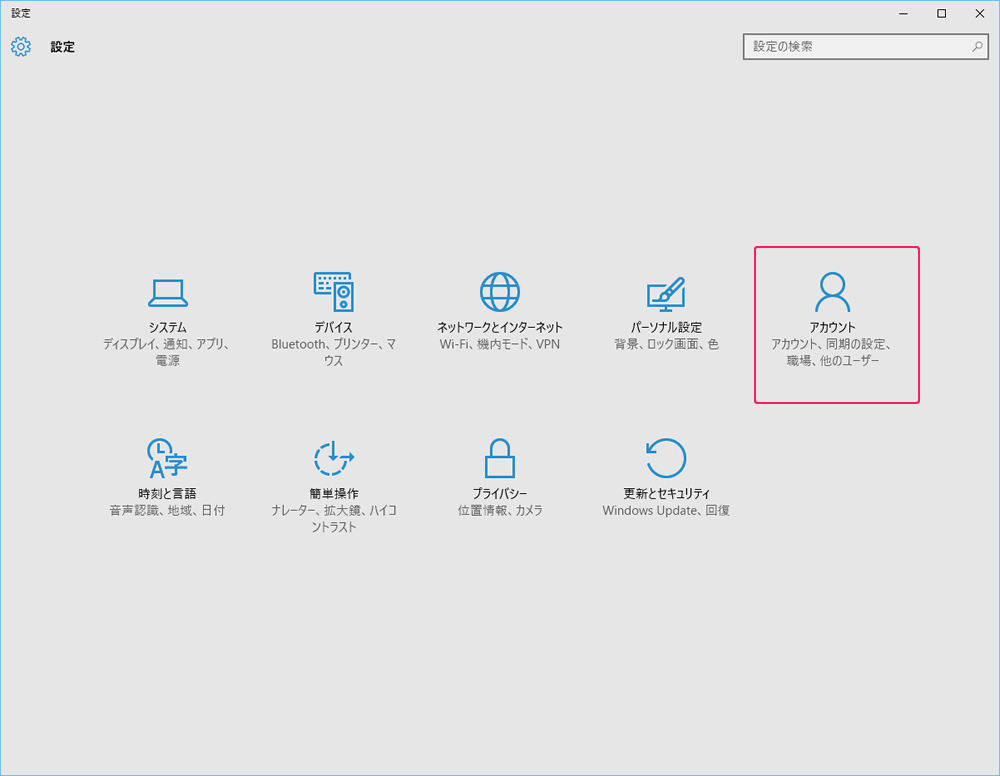Click the 設定 page heading text

coord(62,47)
